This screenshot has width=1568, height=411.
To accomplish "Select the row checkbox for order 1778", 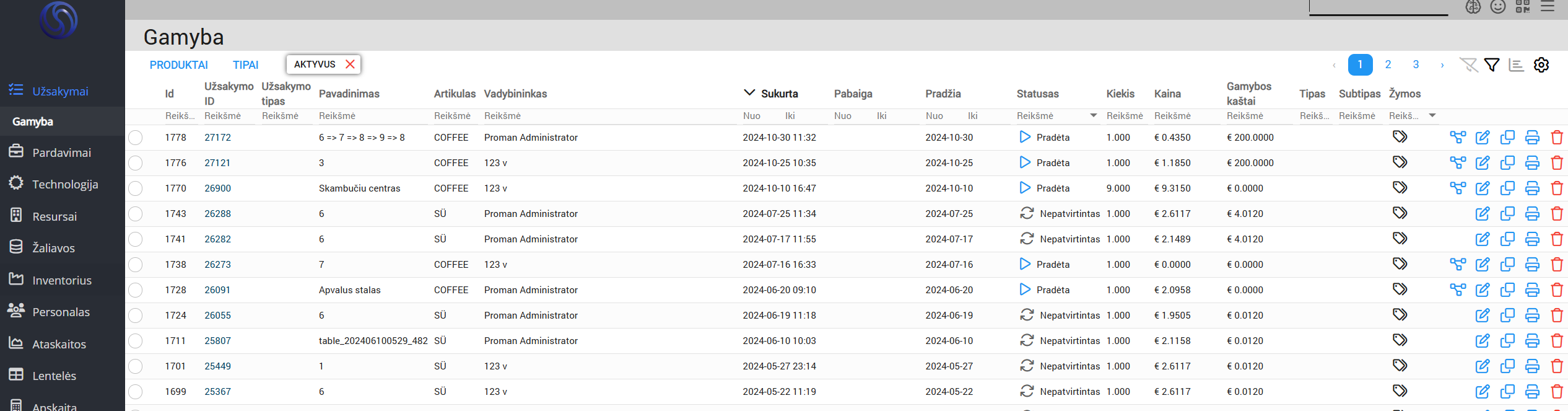I will point(136,138).
